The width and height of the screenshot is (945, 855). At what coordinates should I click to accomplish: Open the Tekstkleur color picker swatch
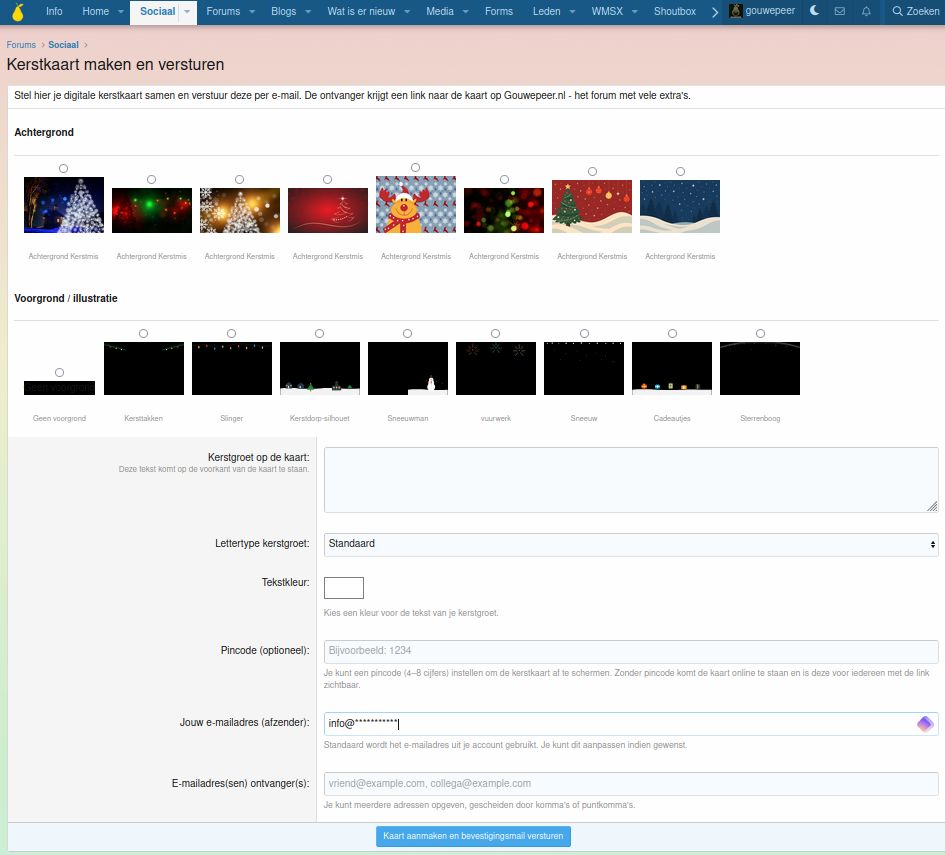[x=344, y=587]
